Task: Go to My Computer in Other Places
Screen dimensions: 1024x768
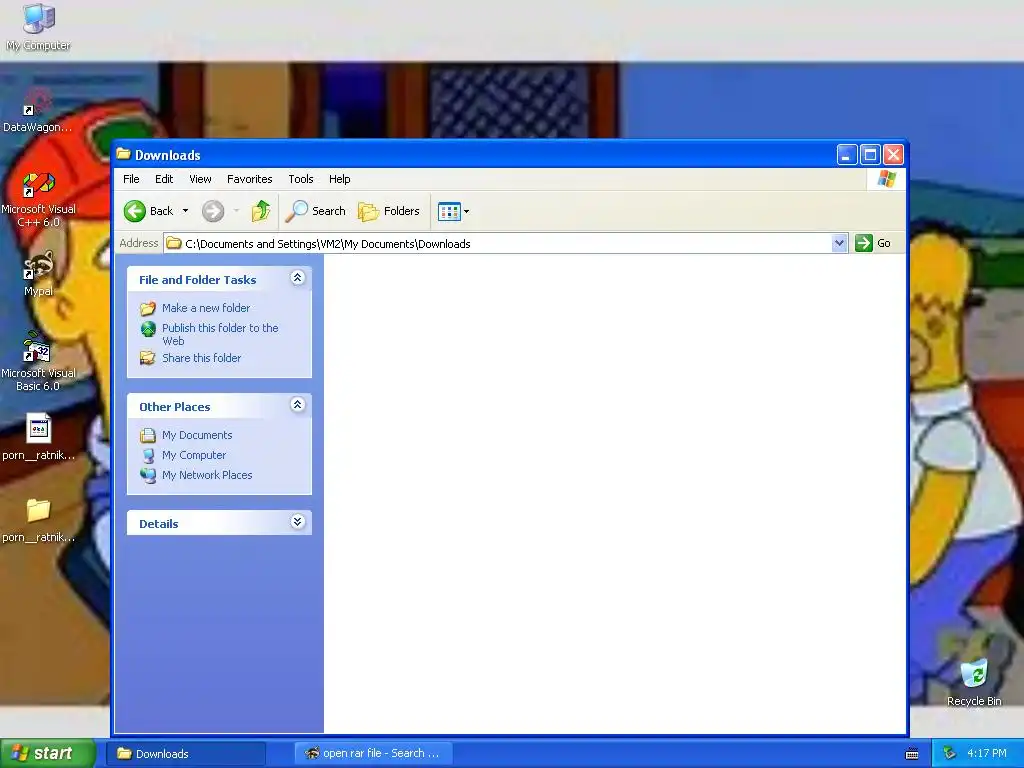Action: pos(194,455)
